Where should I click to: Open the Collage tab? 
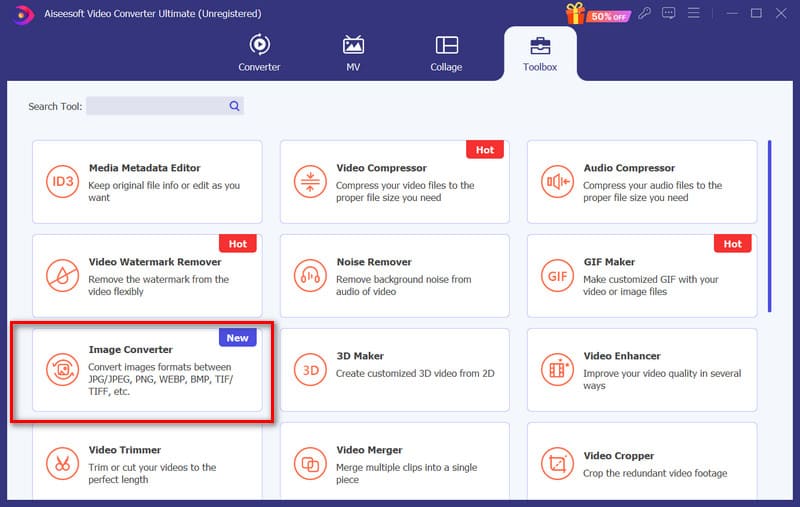pyautogui.click(x=446, y=52)
